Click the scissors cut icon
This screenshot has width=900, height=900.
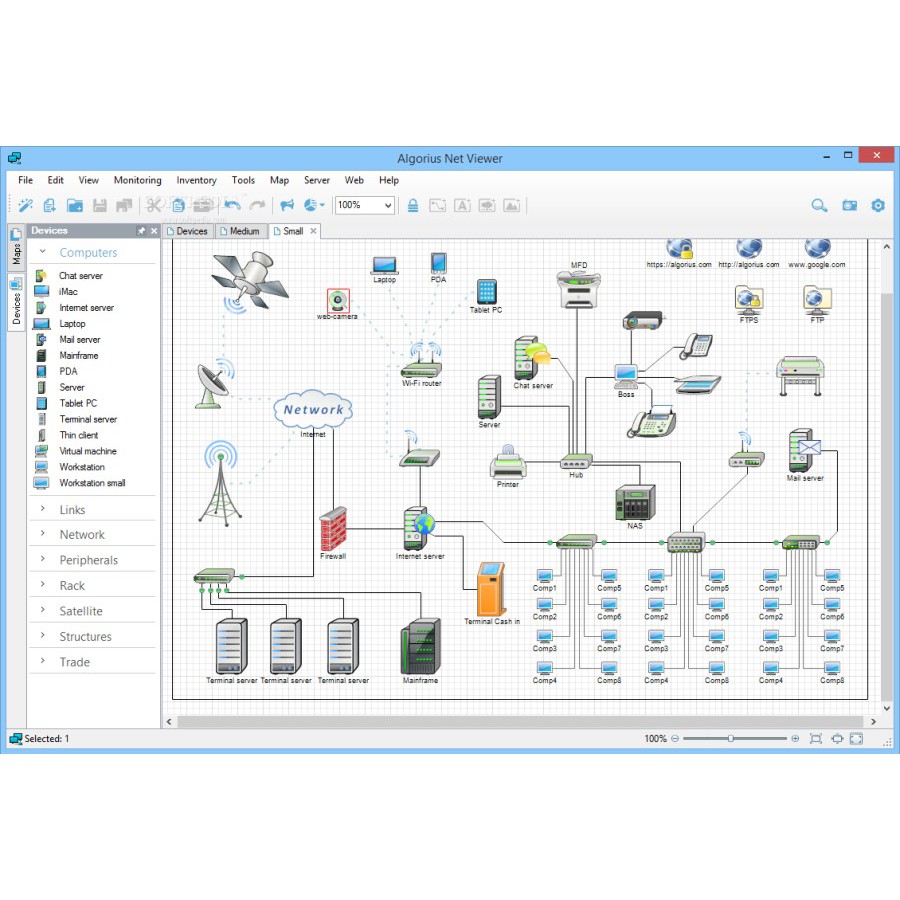pos(153,205)
